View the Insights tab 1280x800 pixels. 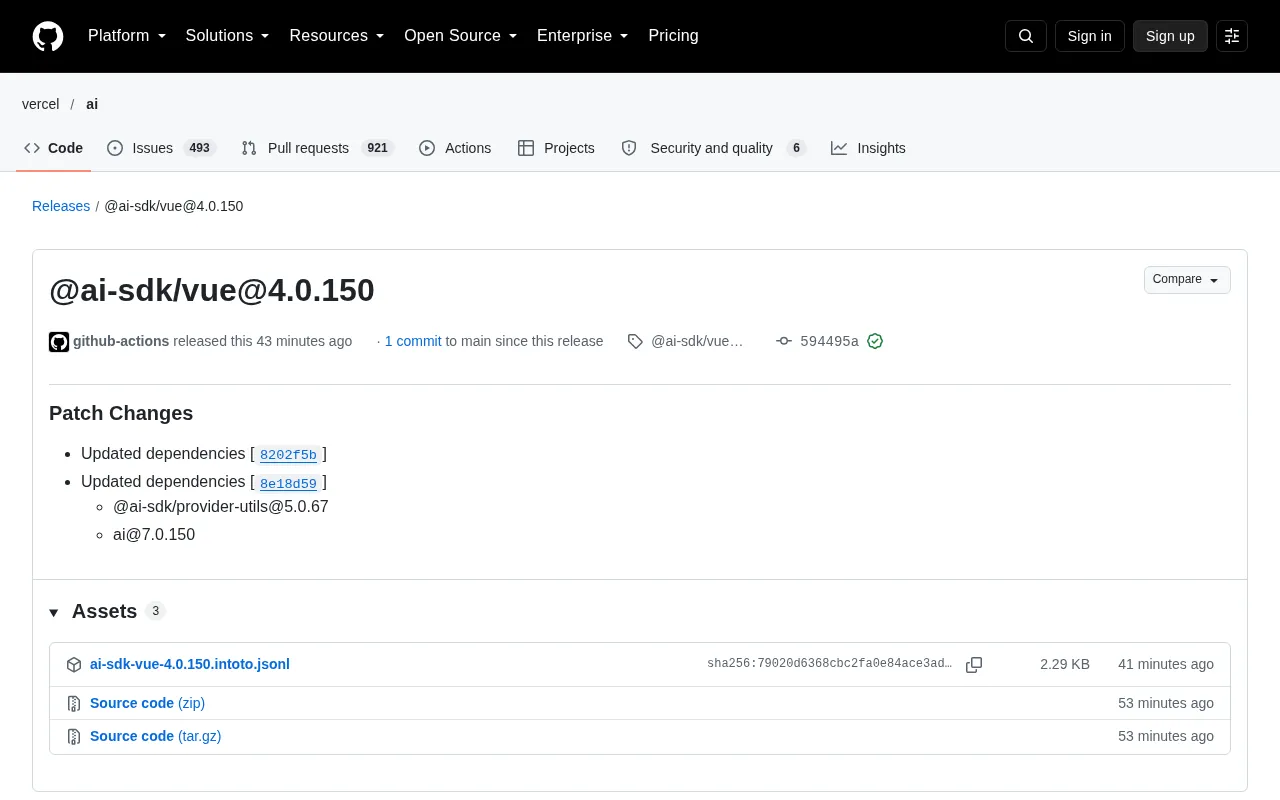[x=868, y=148]
